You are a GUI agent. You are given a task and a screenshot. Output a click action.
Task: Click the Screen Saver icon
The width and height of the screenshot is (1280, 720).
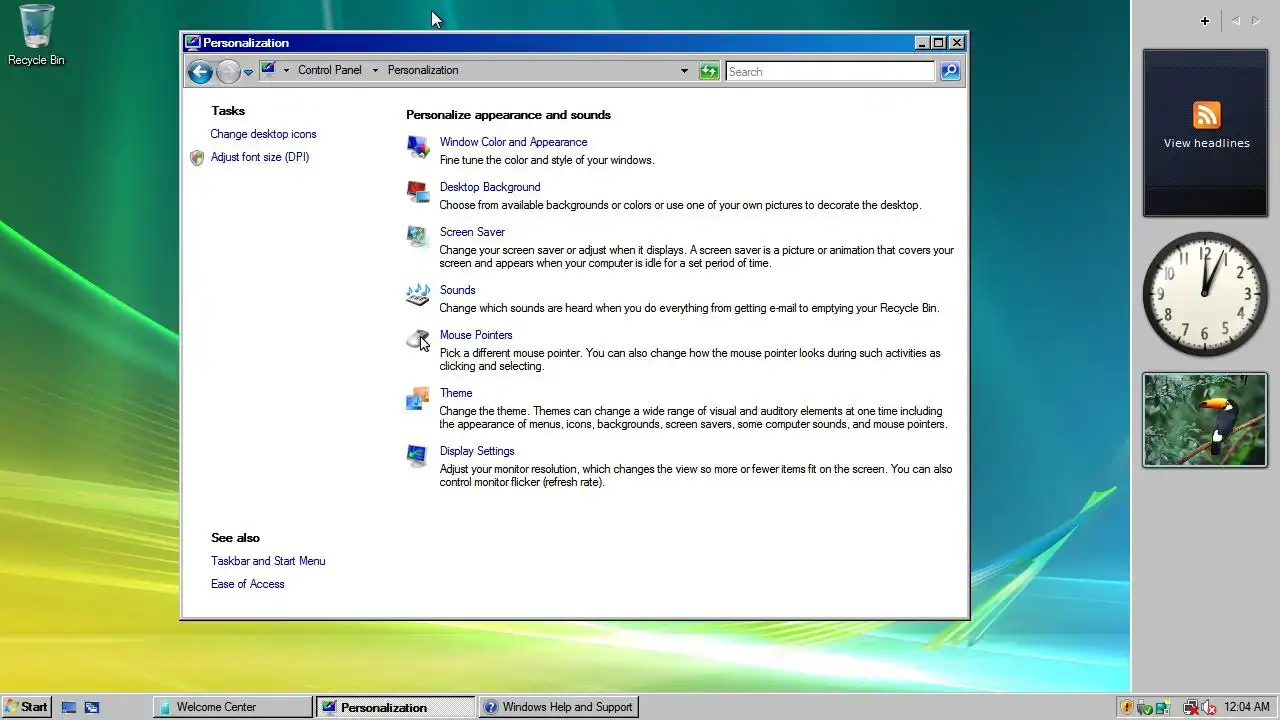coord(418,236)
